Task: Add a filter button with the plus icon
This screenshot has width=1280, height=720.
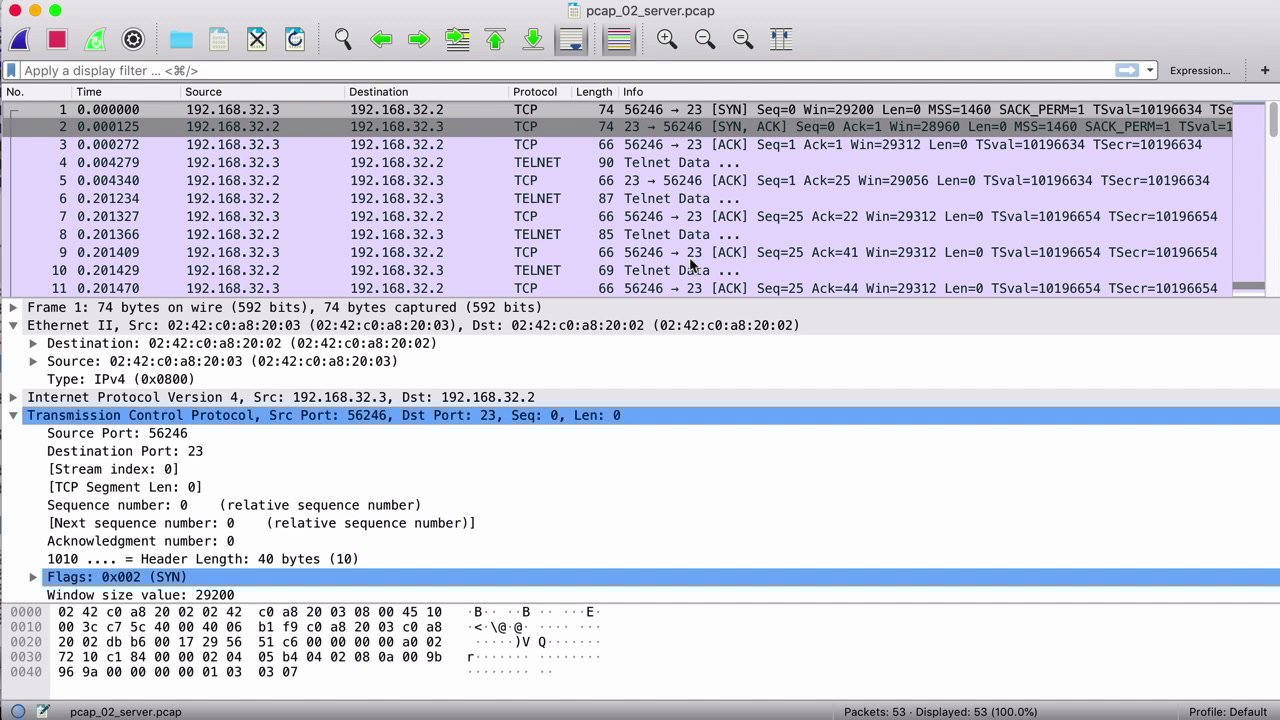Action: 1265,70
